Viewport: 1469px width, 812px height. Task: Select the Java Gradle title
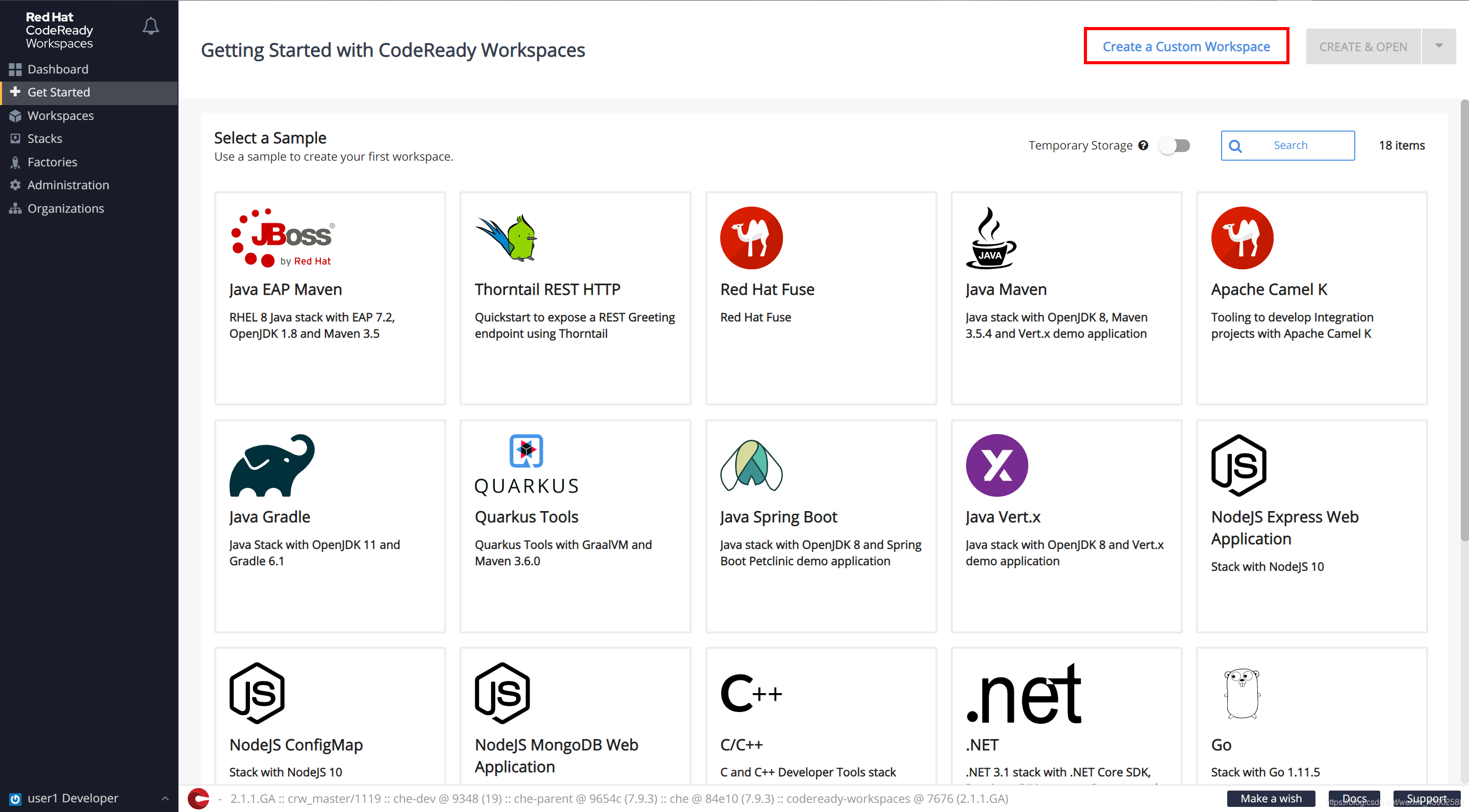pyautogui.click(x=270, y=517)
